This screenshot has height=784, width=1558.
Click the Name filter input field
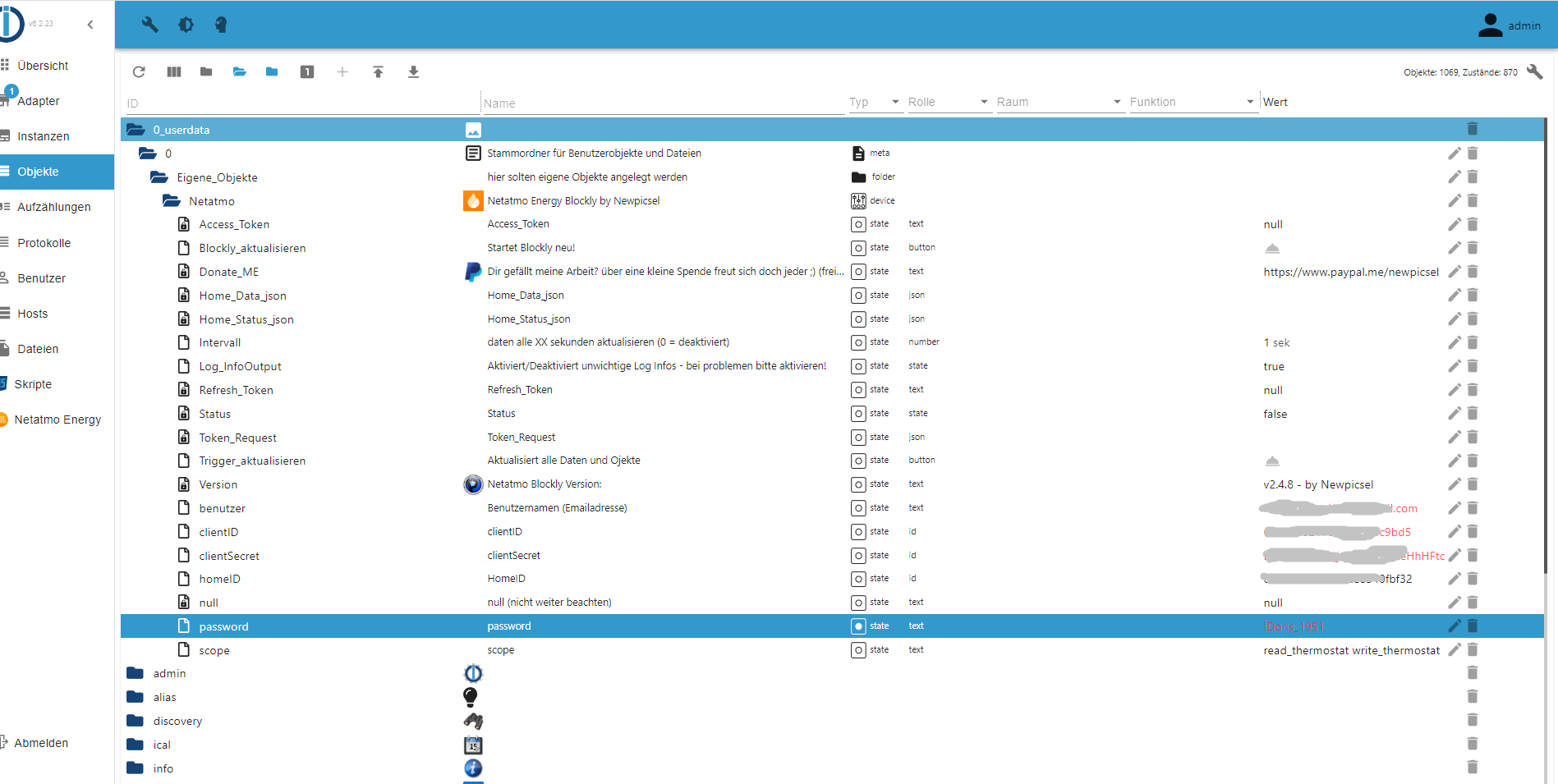[663, 103]
